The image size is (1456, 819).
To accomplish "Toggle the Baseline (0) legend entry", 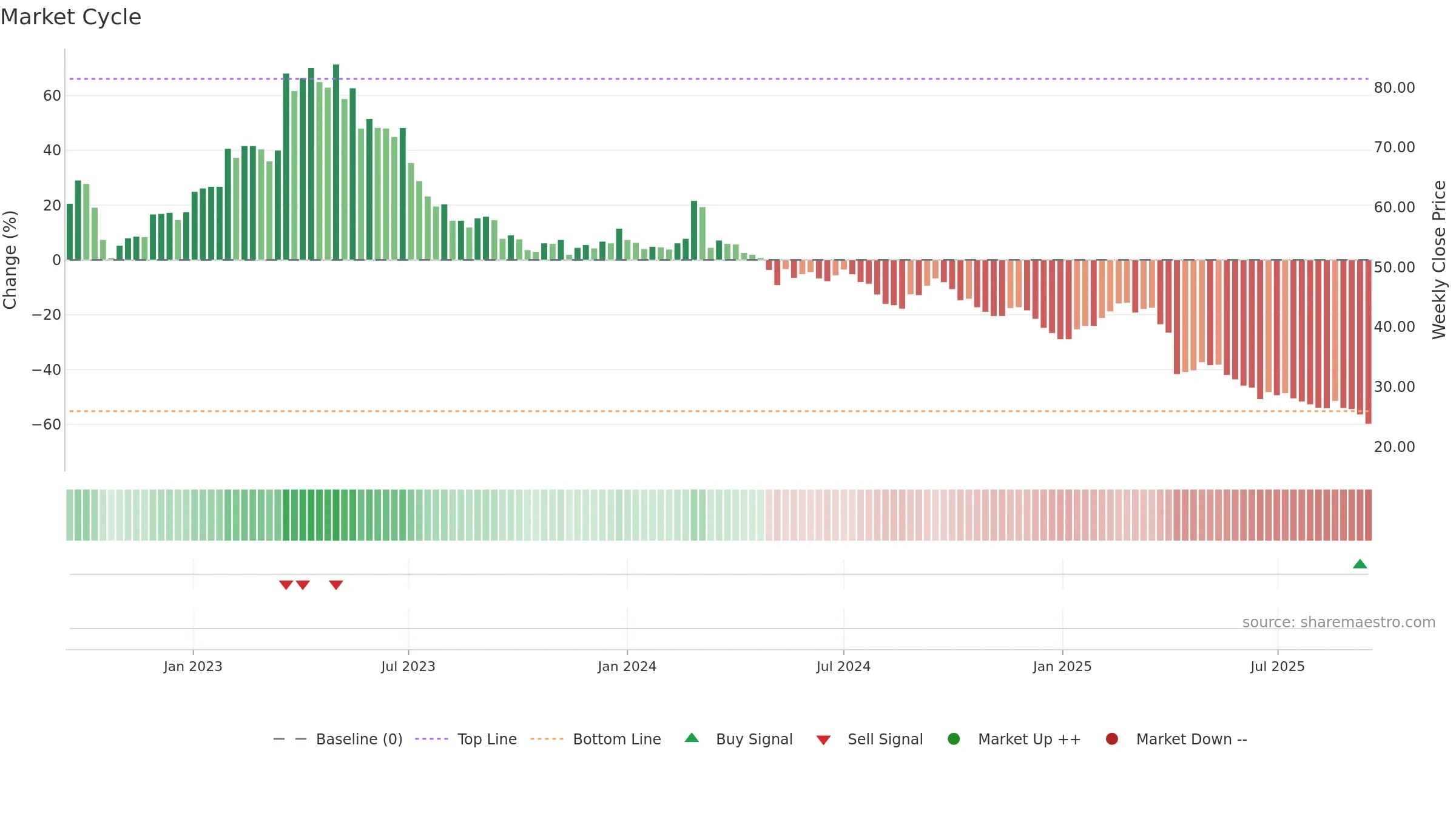I will coord(338,739).
